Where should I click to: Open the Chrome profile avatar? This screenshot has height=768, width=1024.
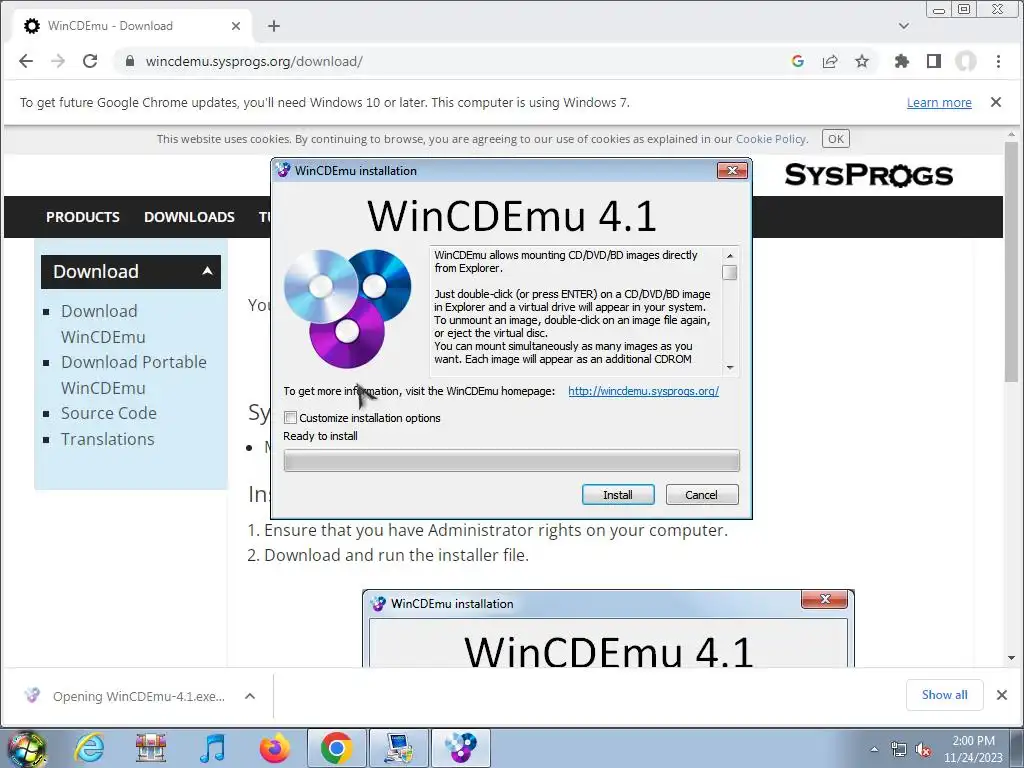pos(966,61)
